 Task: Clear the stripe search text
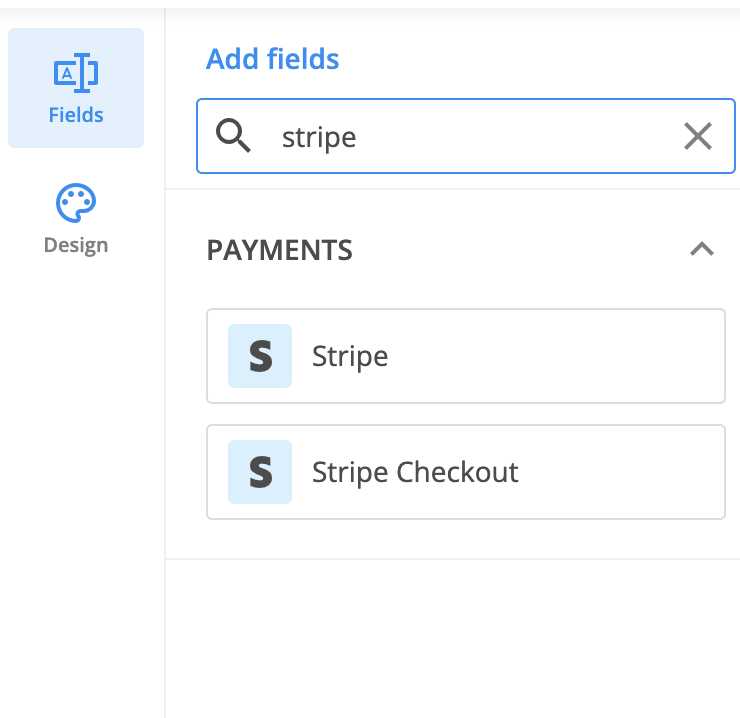coord(698,136)
